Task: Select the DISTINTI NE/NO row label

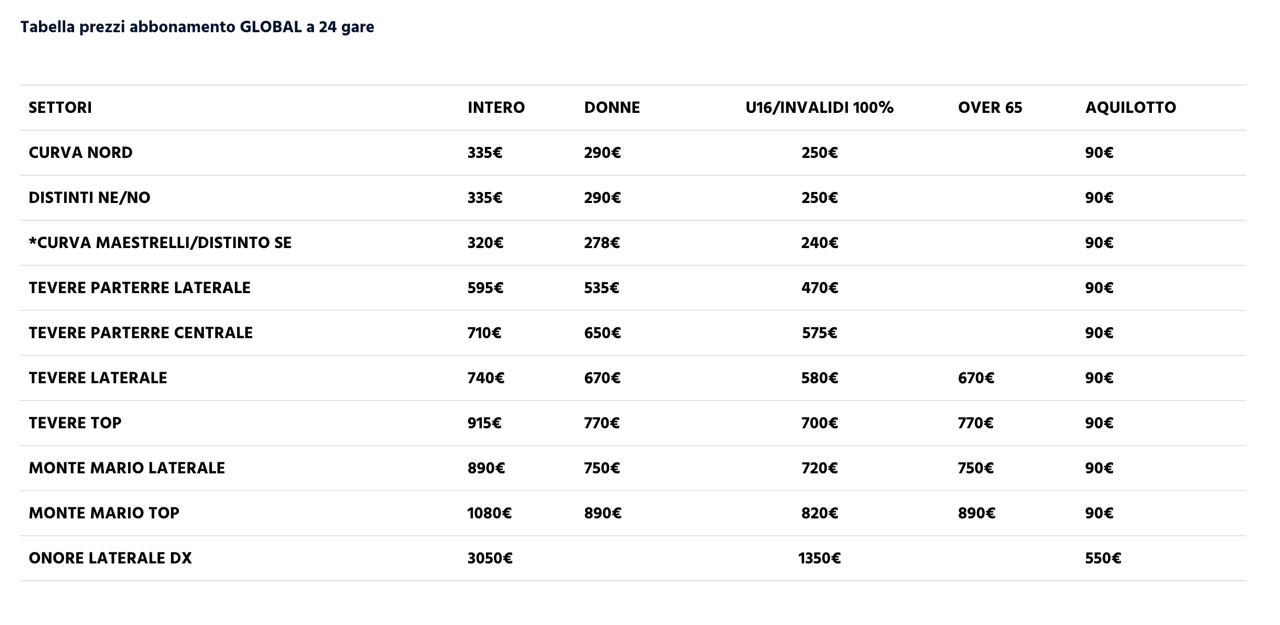Action: (89, 198)
